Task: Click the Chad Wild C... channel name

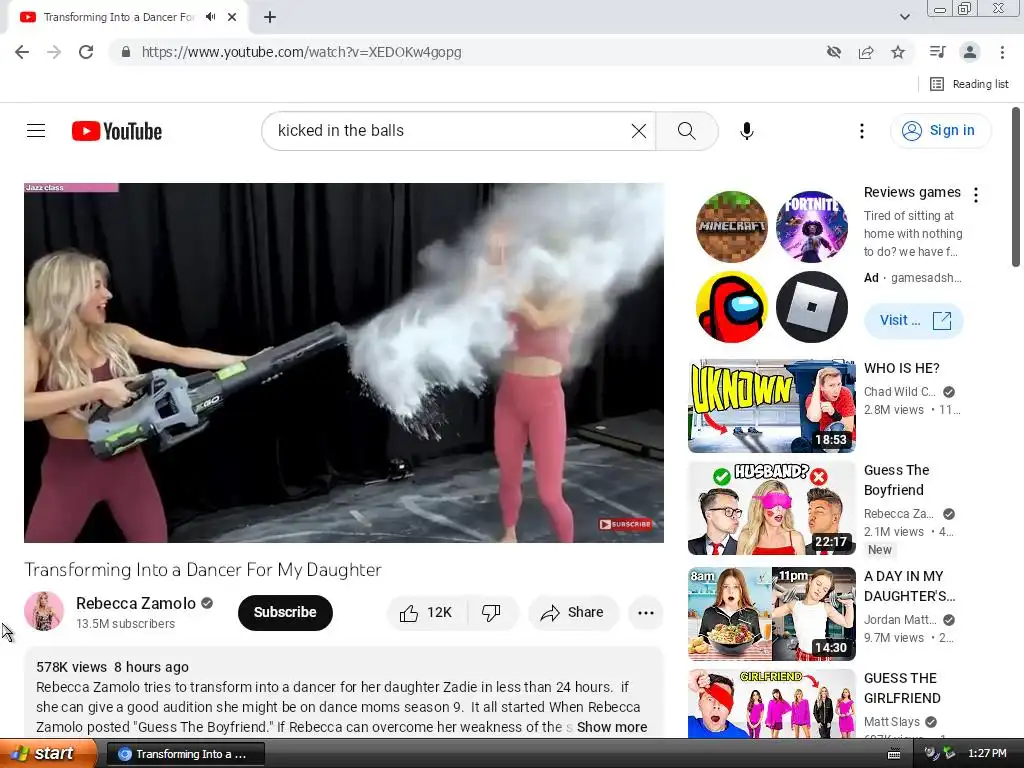Action: 899,392
